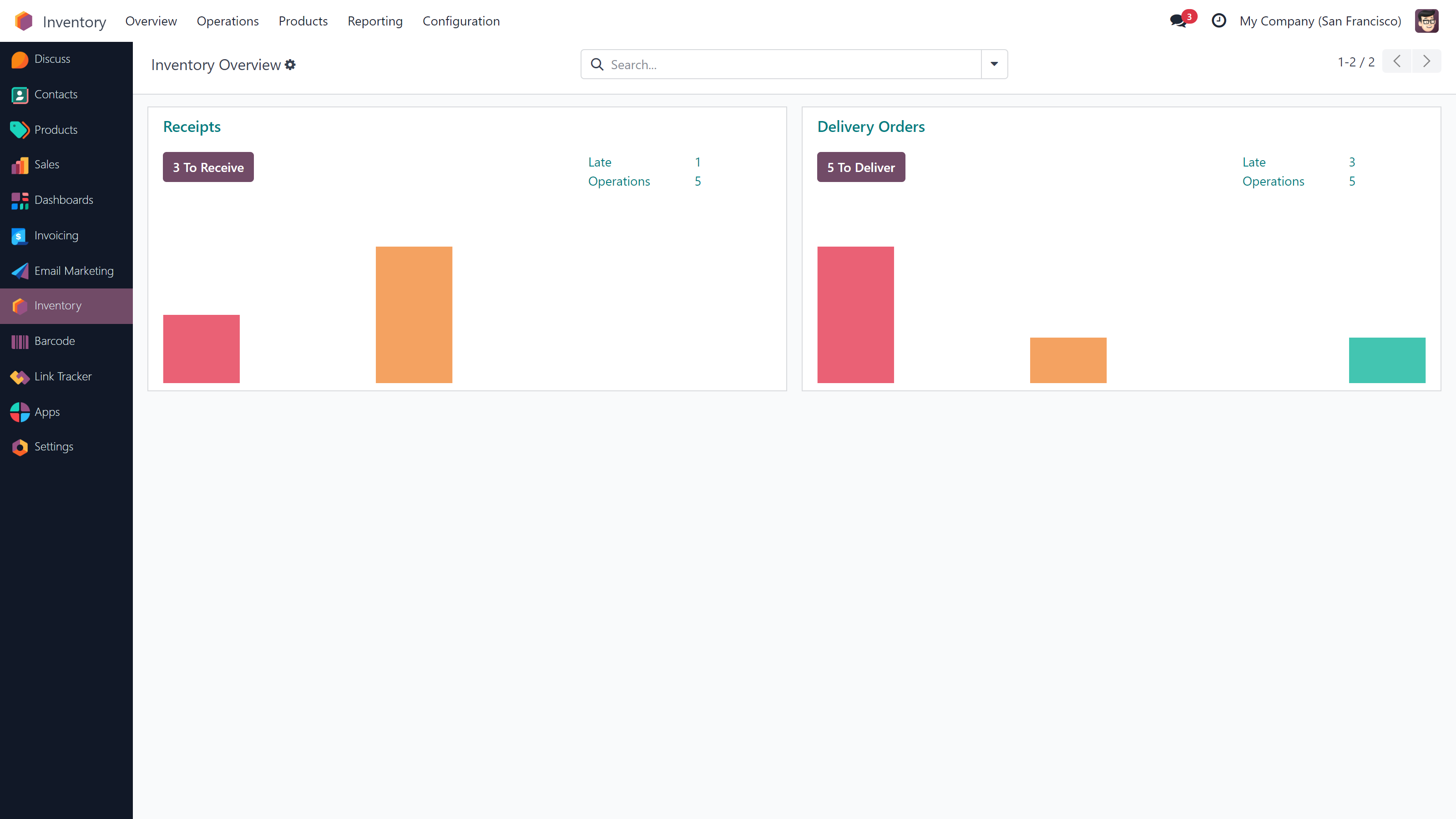Click the teal bar in Delivery Orders chart

(1386, 360)
